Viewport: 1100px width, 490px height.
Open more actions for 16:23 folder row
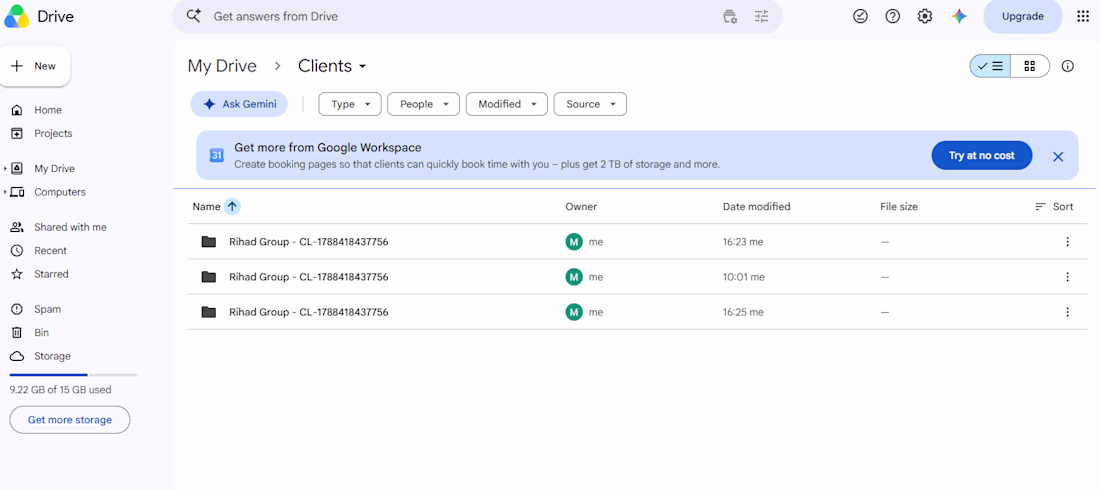coord(1067,241)
